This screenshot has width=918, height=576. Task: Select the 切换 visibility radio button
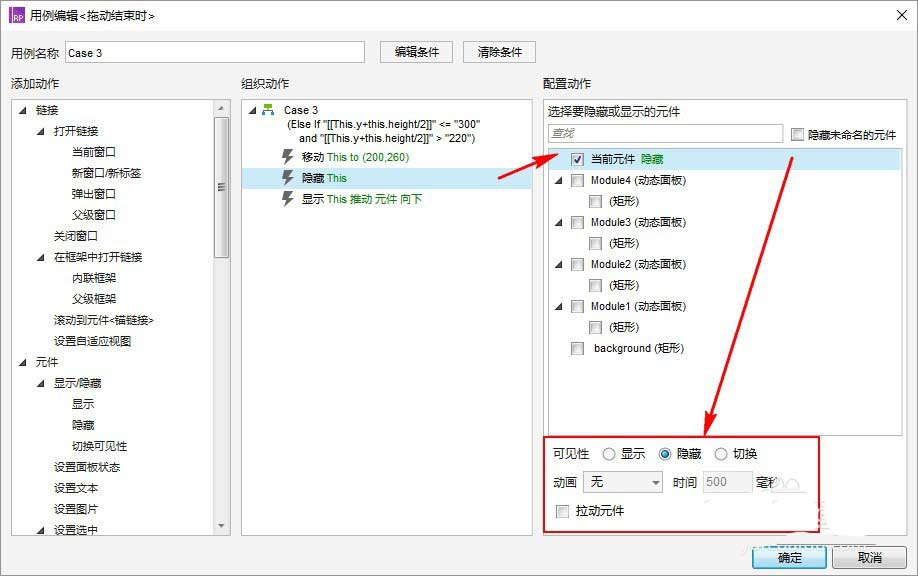click(721, 454)
